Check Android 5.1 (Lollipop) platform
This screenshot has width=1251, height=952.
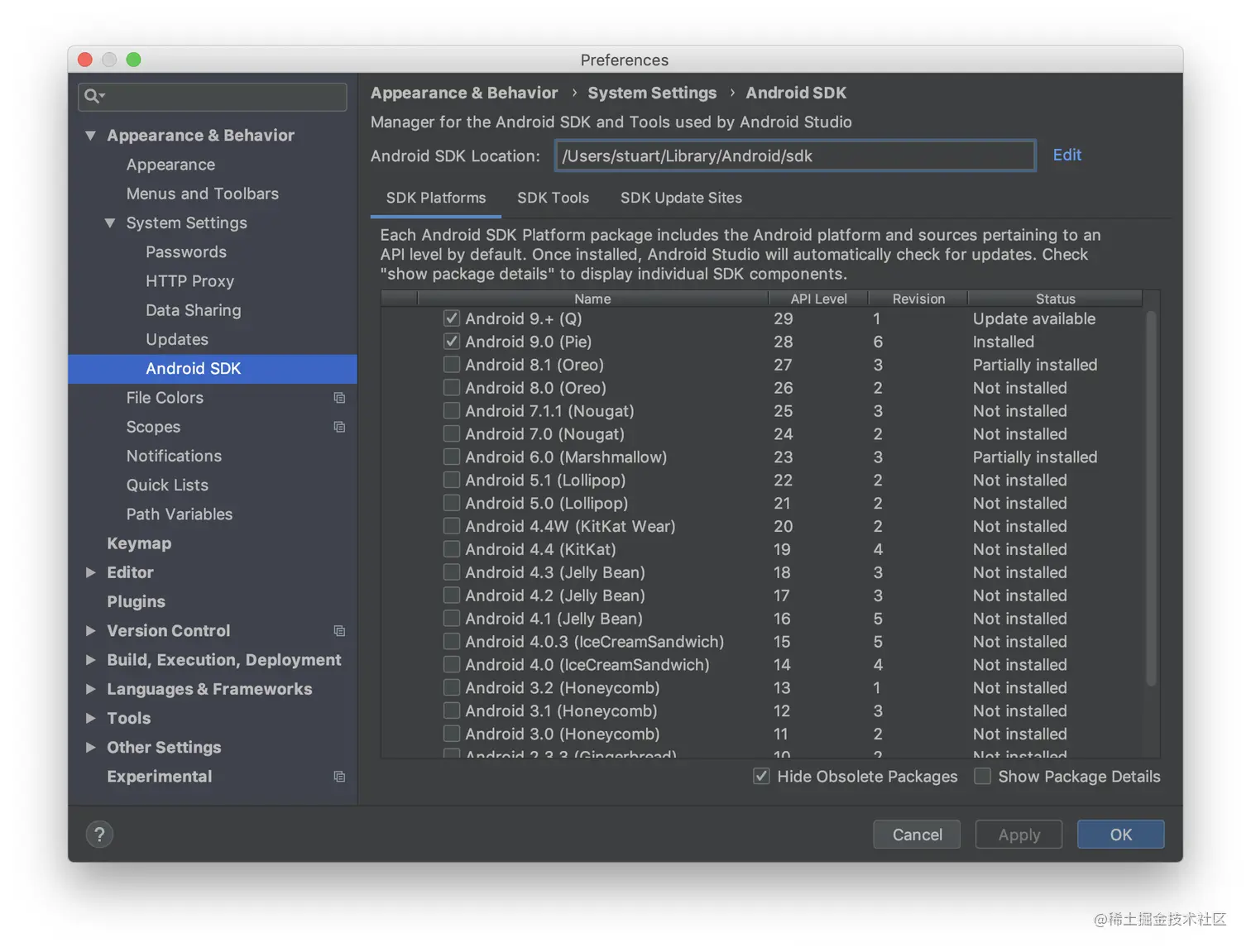point(452,481)
